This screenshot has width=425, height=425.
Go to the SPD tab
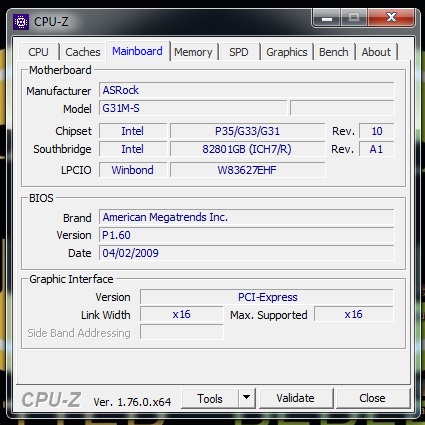239,52
